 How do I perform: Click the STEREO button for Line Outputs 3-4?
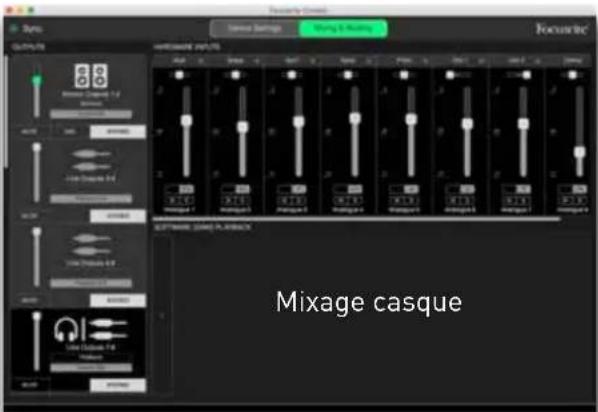click(x=118, y=216)
